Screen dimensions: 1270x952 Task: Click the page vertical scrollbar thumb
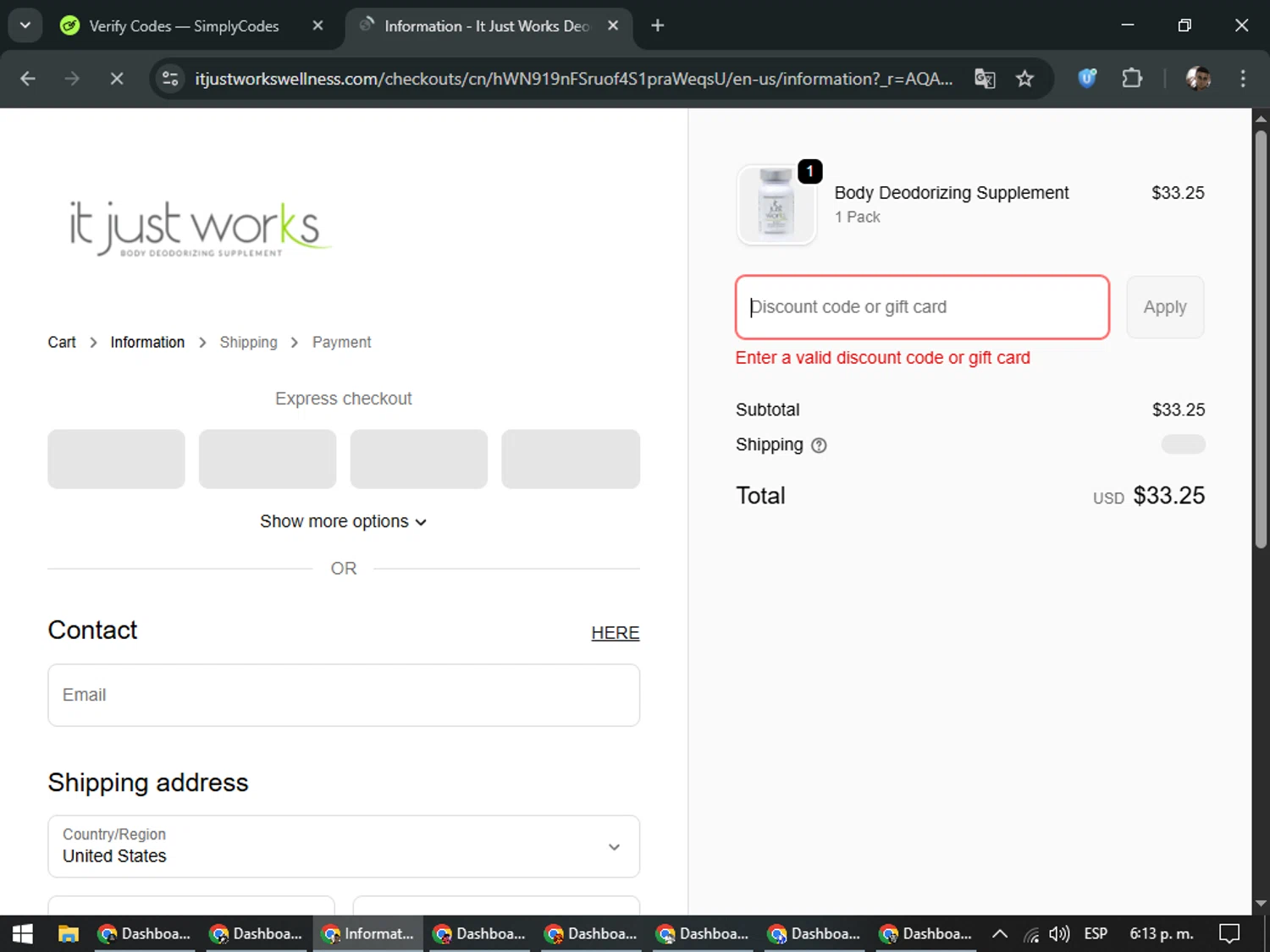(1261, 338)
